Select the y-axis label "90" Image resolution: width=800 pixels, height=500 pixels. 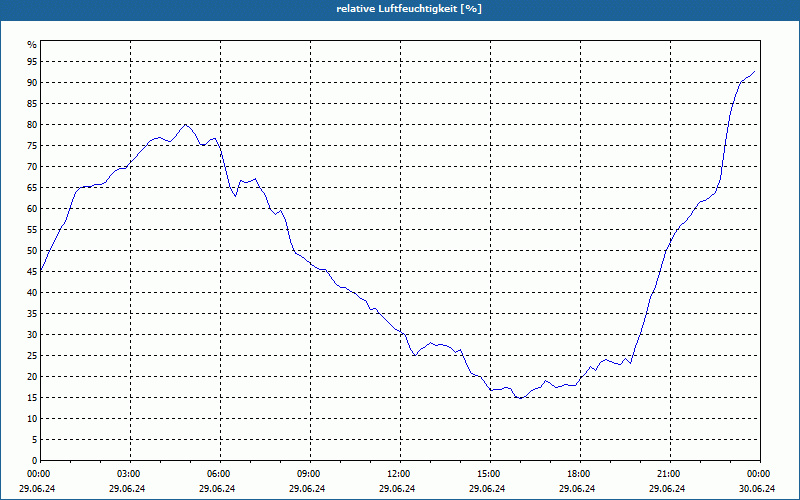pyautogui.click(x=32, y=83)
